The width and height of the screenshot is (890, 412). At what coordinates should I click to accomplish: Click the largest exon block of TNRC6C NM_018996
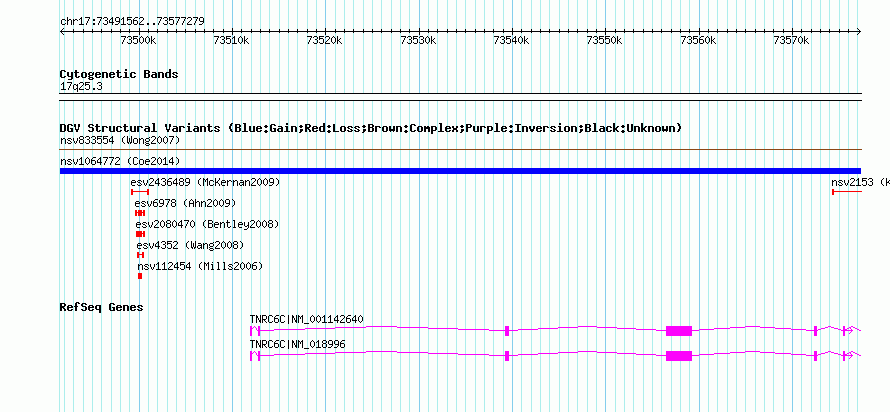(679, 356)
